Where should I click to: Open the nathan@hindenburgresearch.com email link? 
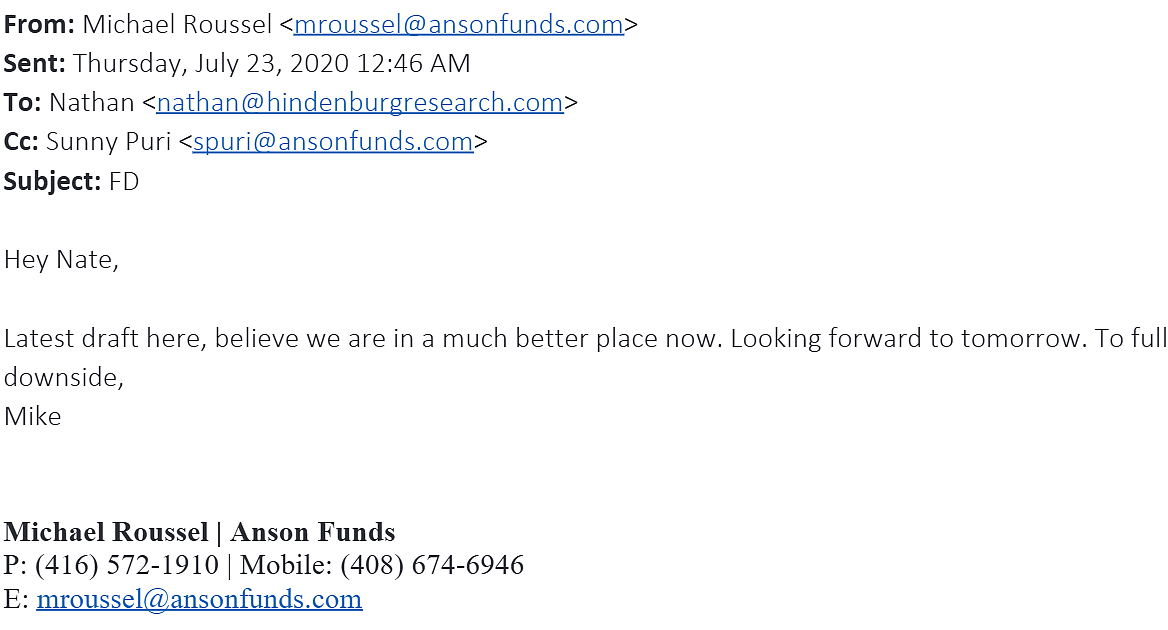click(360, 103)
